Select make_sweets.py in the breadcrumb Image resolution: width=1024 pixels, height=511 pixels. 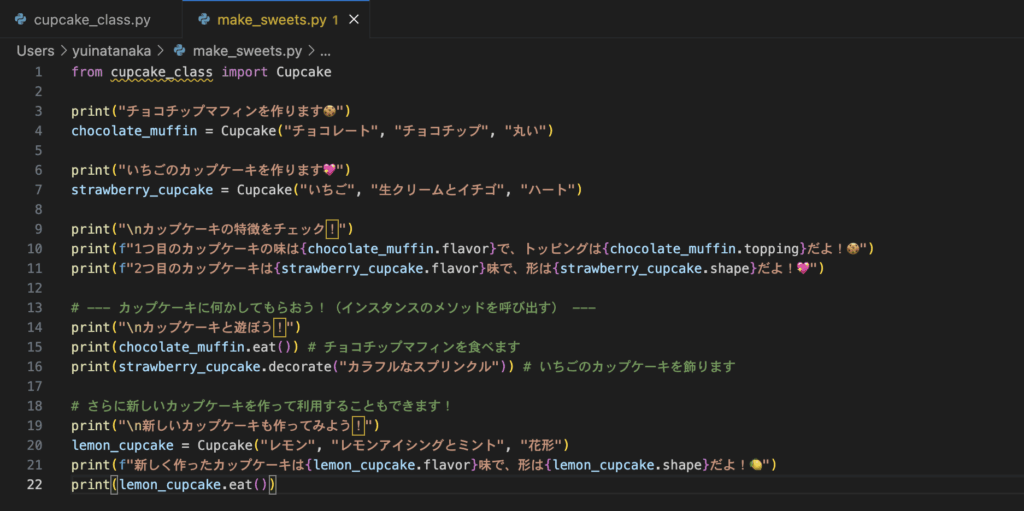[248, 50]
